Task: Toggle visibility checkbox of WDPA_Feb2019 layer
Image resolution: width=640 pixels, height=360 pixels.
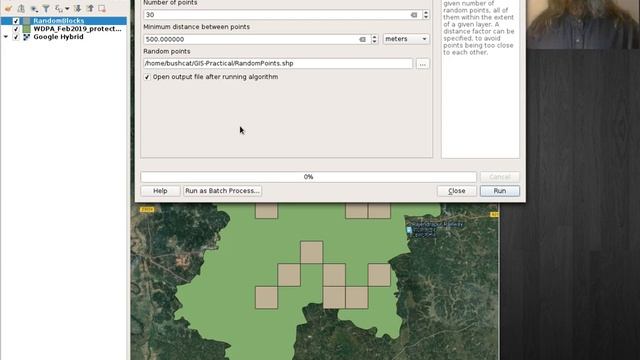Action: pyautogui.click(x=16, y=29)
